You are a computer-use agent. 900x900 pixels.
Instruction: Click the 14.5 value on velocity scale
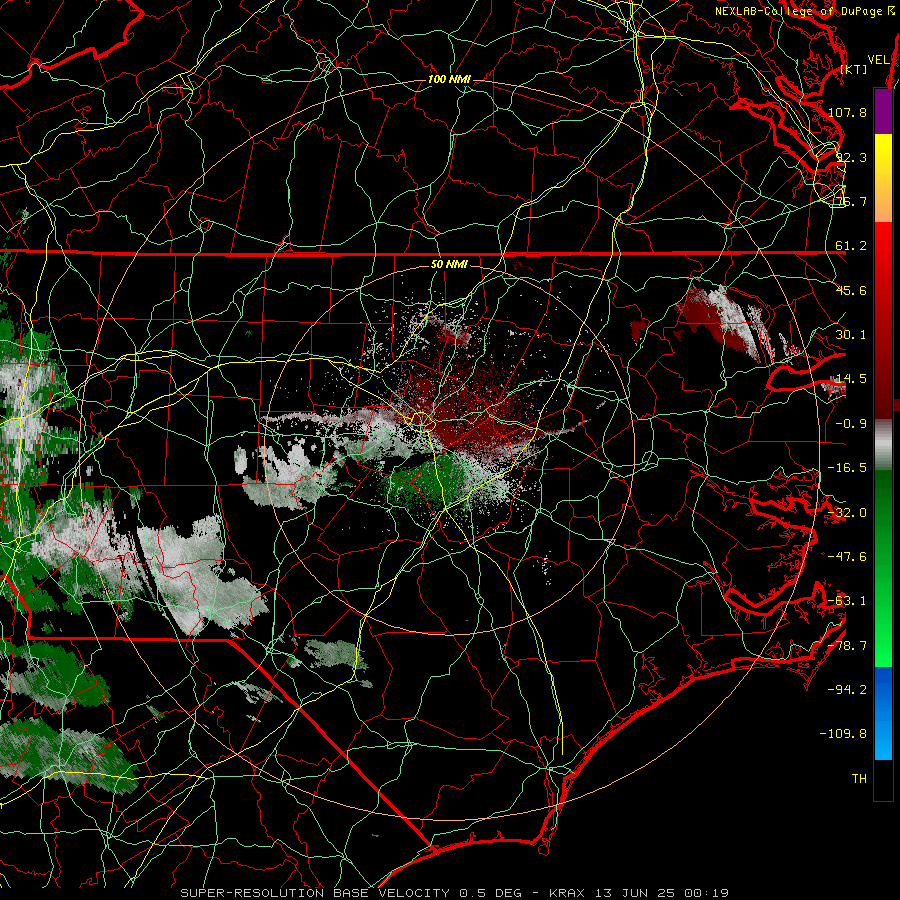tap(851, 379)
